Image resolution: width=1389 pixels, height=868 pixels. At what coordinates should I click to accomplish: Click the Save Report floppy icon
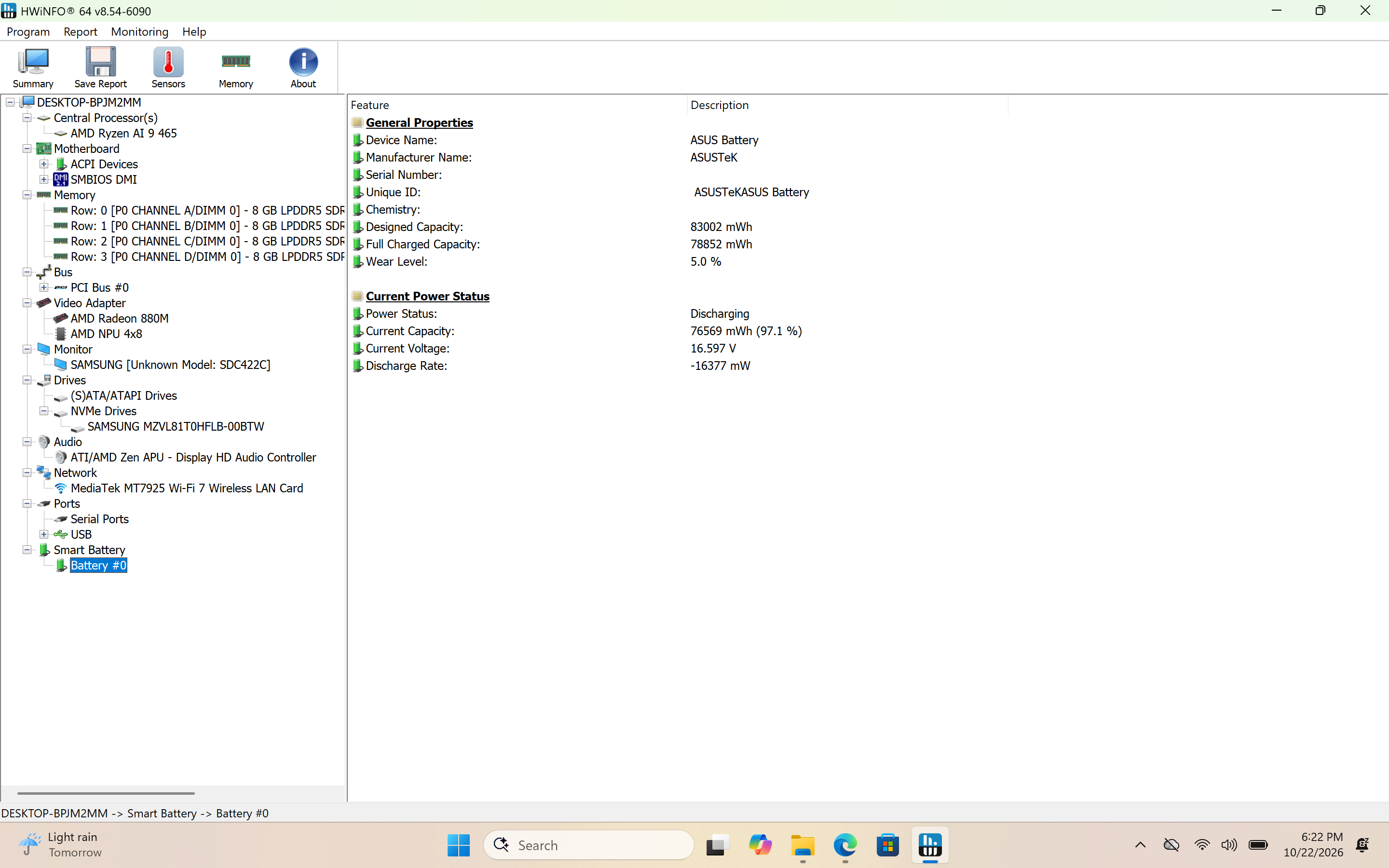pos(100,68)
